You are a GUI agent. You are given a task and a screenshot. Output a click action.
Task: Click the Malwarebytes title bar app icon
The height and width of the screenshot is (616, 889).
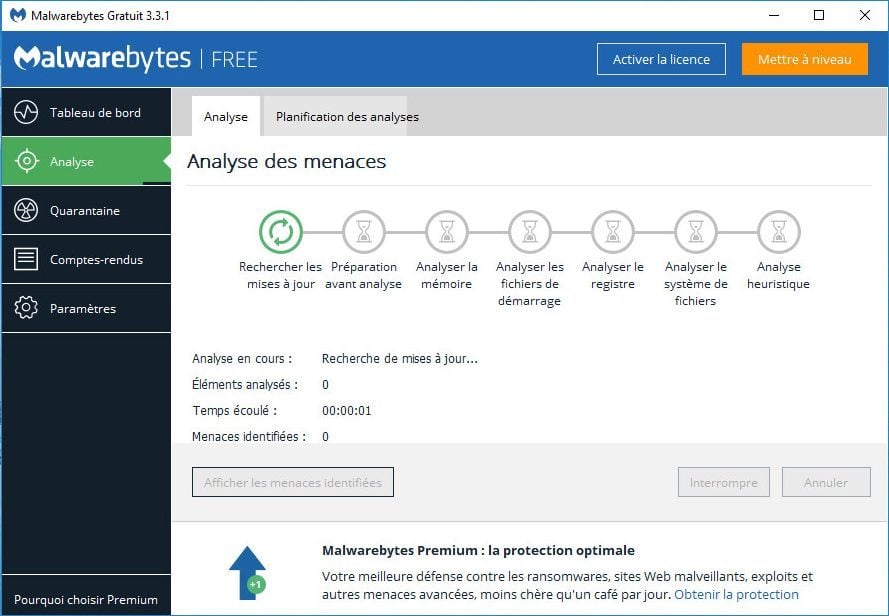click(18, 15)
